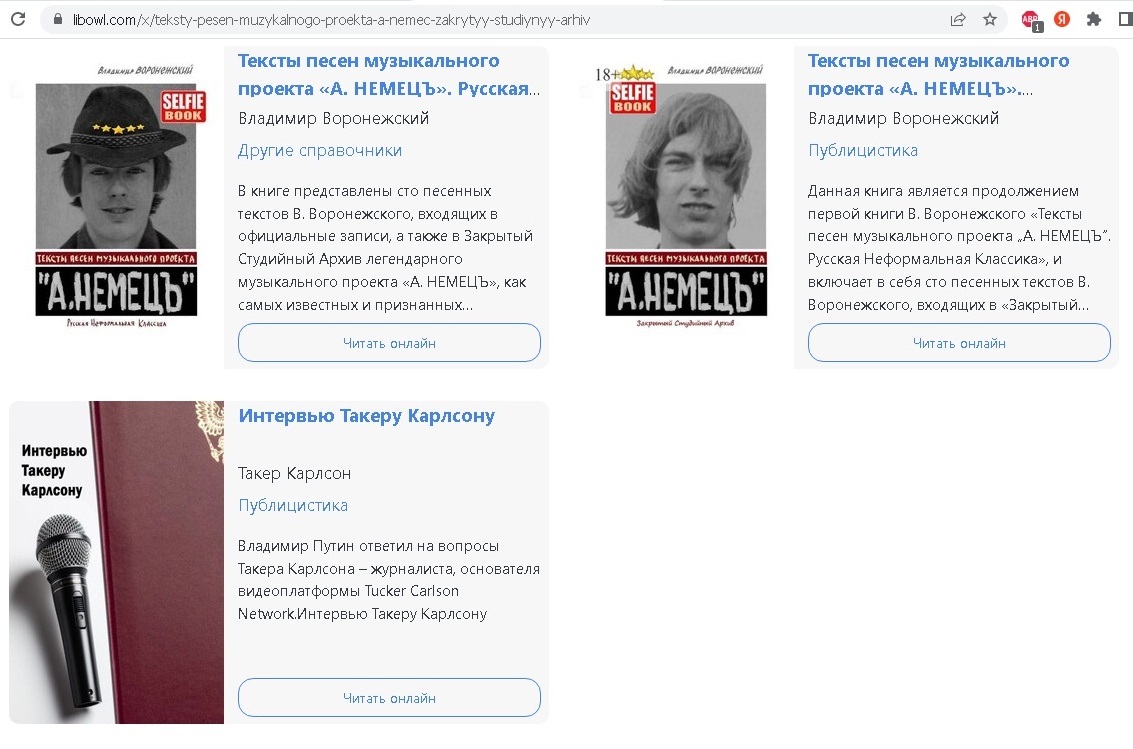Click Читать онлайн for first book
This screenshot has width=1133, height=749.
[x=389, y=343]
